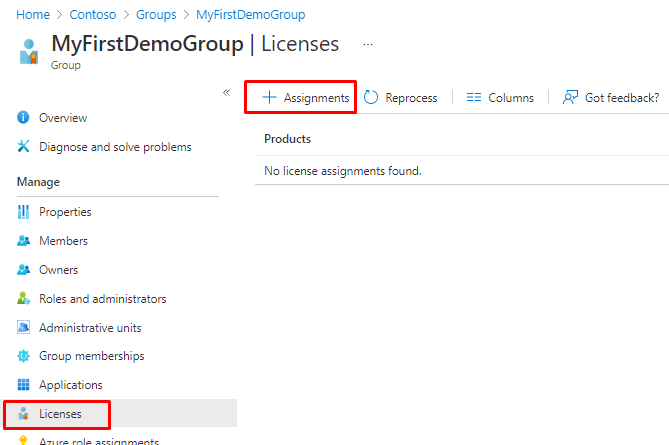Open the Owners menu item
This screenshot has height=445, width=669.
click(58, 270)
